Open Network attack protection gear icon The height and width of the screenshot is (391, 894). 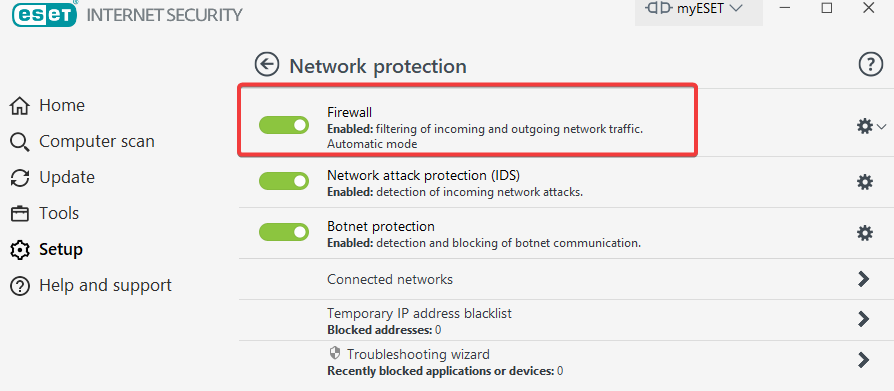pos(865,182)
